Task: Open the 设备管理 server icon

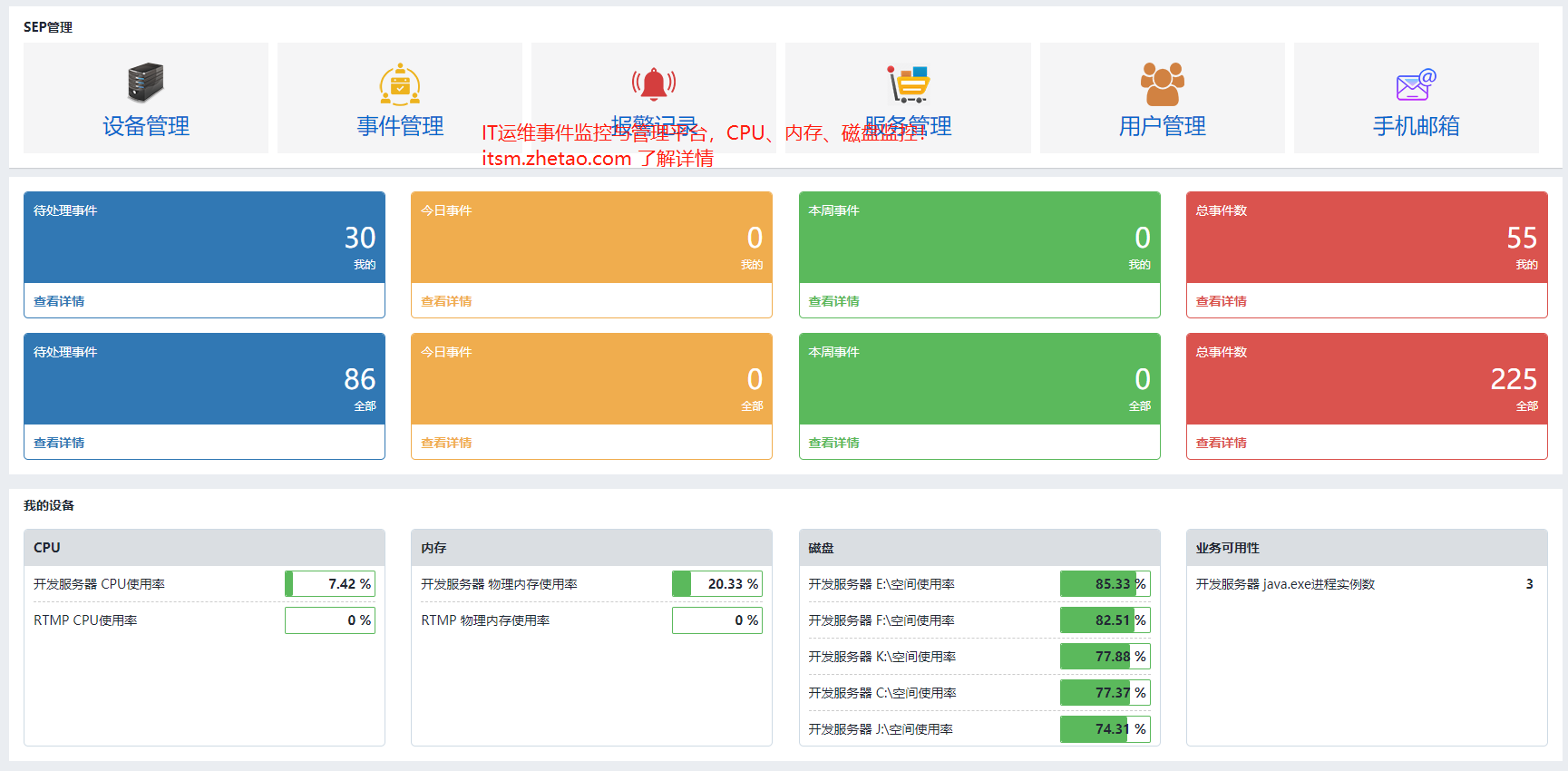Action: point(145,83)
